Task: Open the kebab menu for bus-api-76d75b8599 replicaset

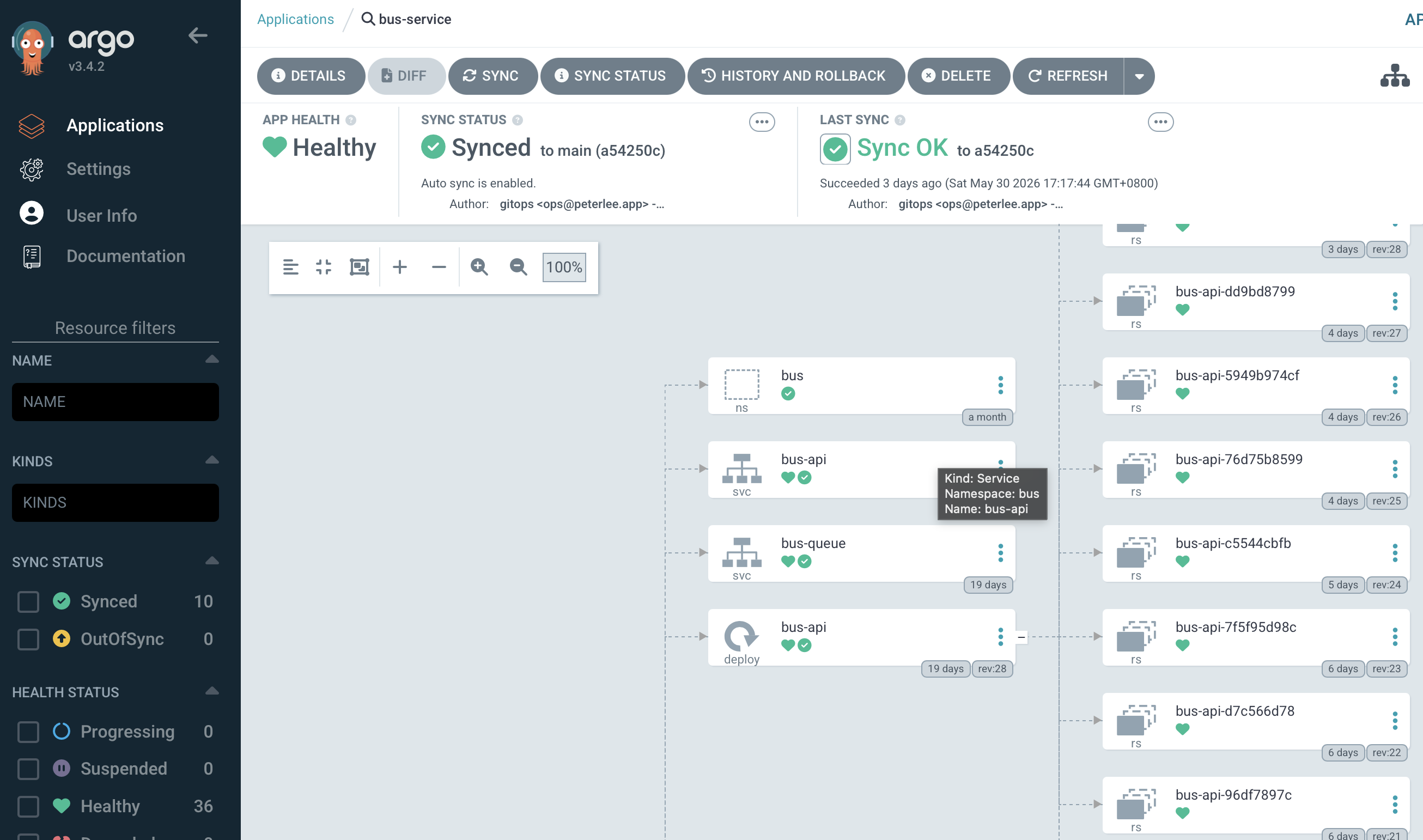Action: [1395, 469]
